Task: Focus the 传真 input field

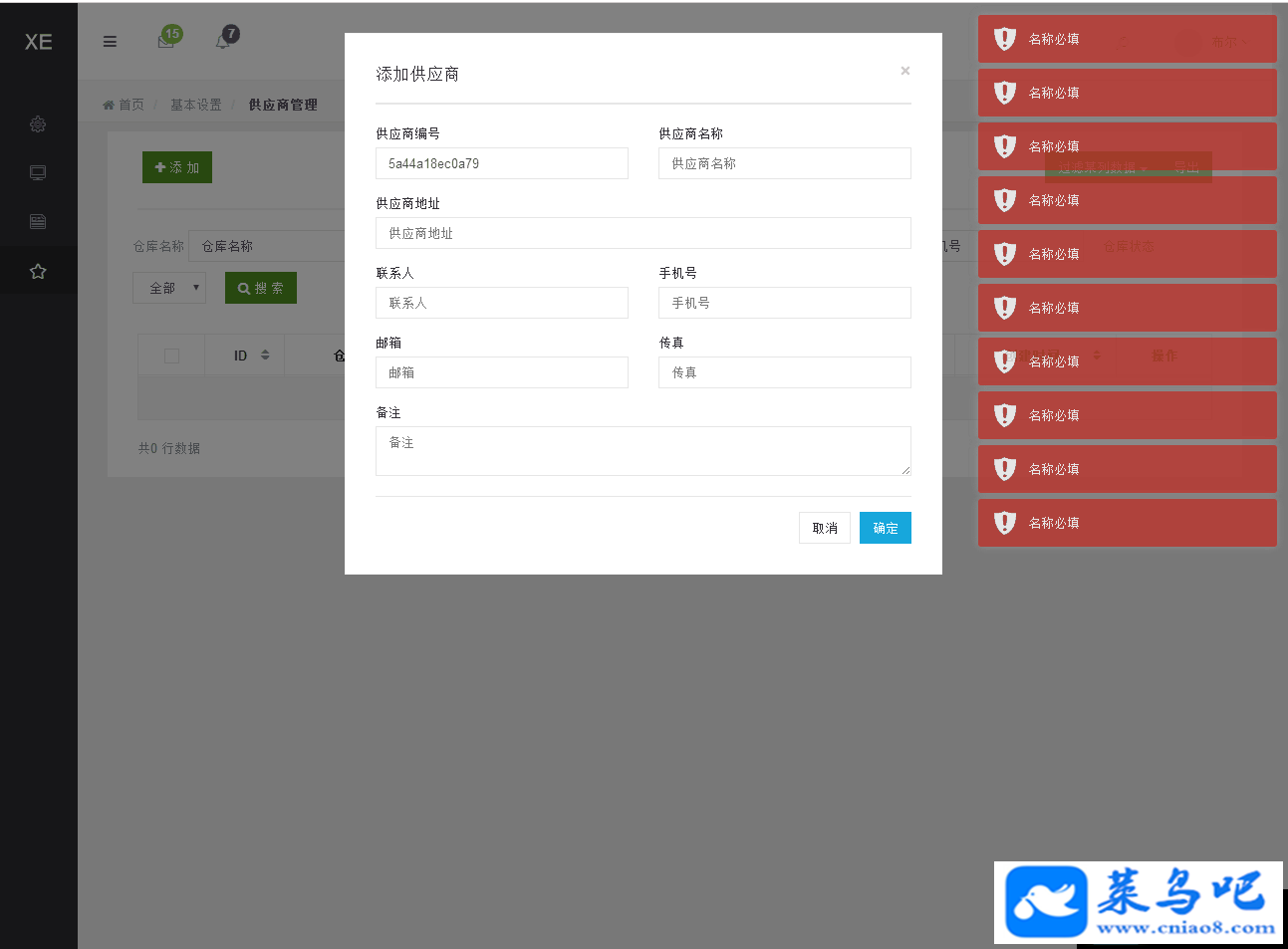Action: (x=785, y=372)
